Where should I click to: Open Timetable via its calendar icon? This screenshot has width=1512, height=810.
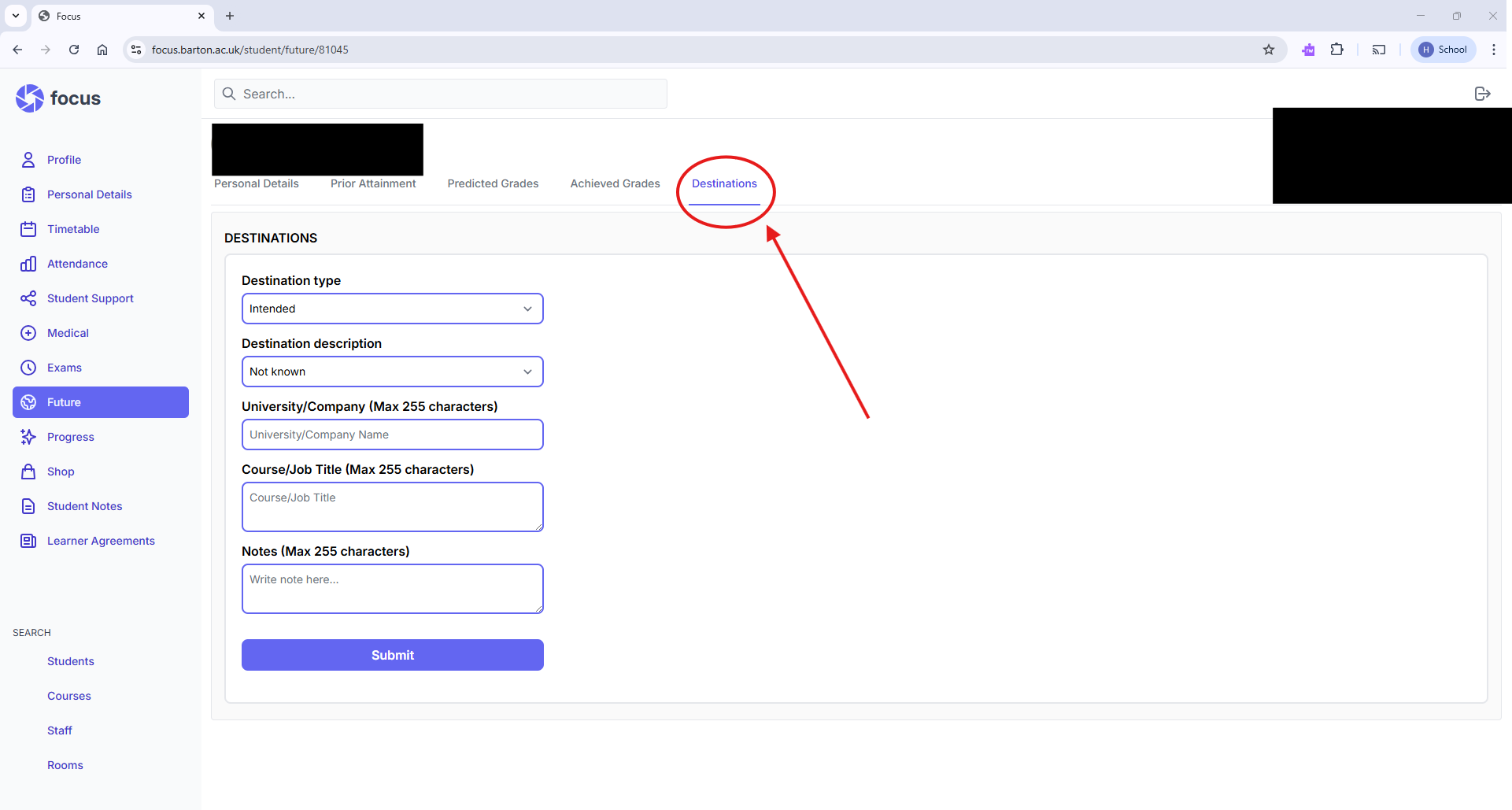pyautogui.click(x=28, y=229)
